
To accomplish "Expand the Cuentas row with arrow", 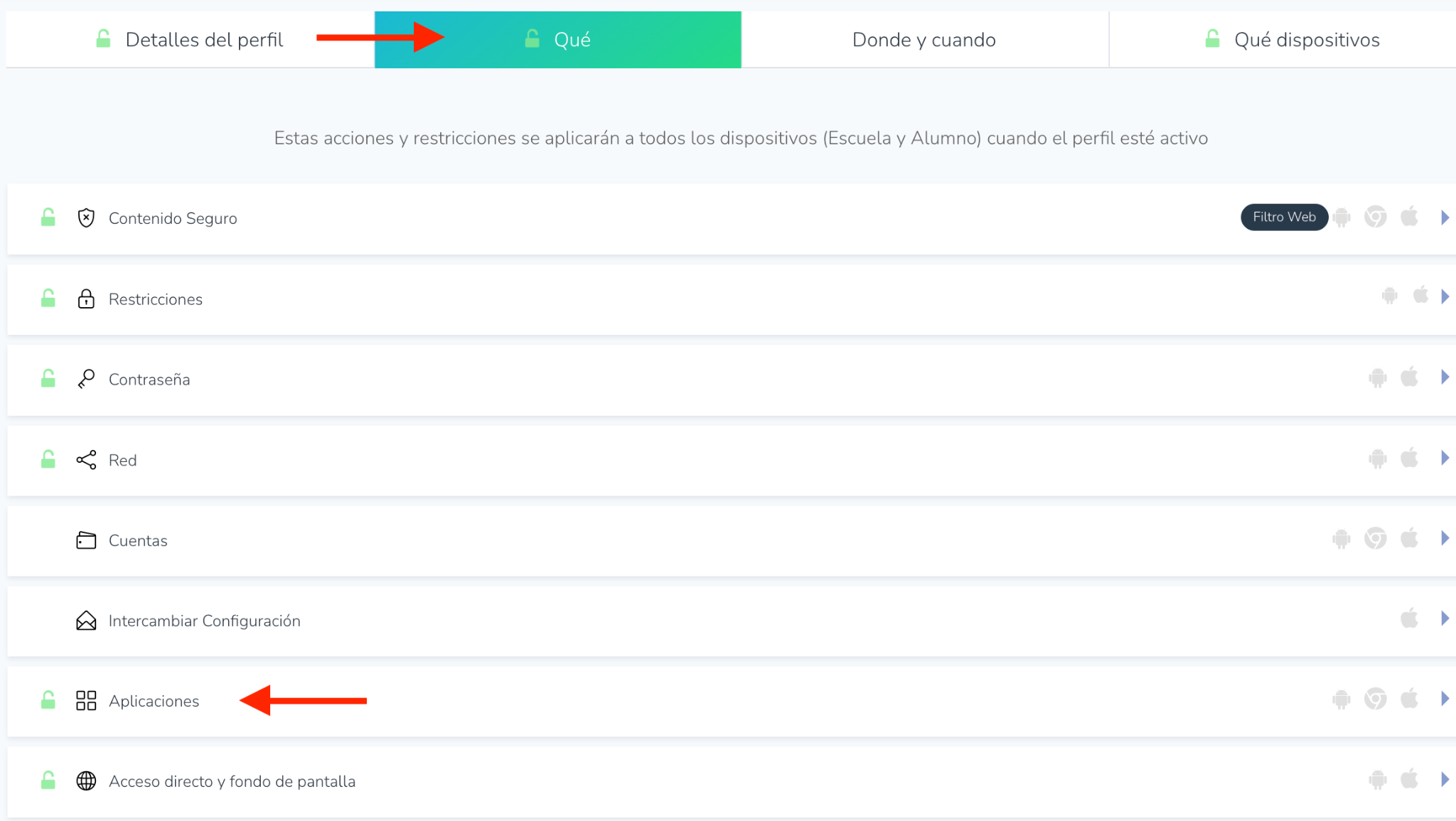I will coord(1445,538).
